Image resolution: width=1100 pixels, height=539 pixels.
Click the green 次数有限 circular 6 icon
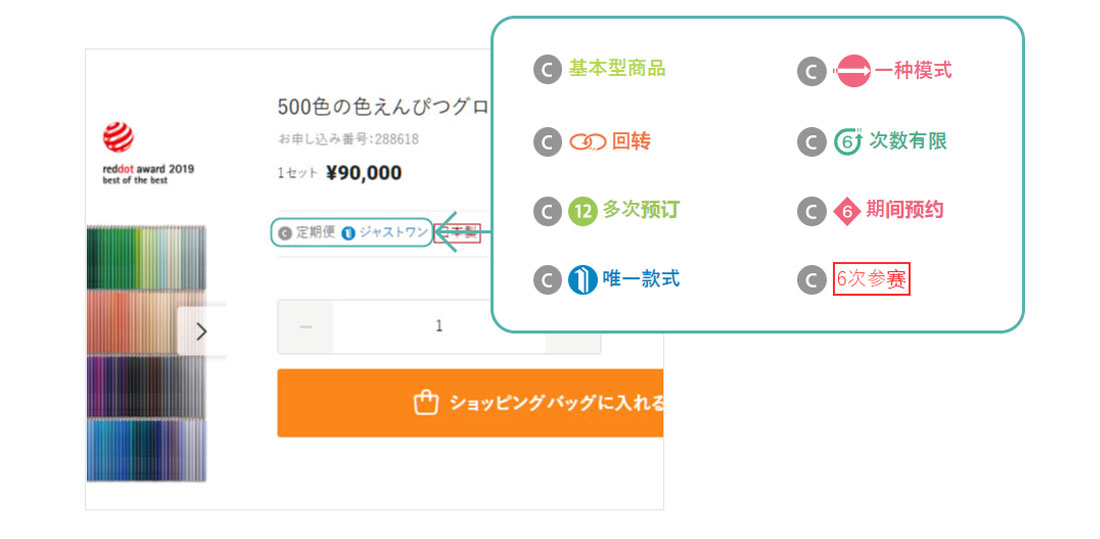coord(848,142)
